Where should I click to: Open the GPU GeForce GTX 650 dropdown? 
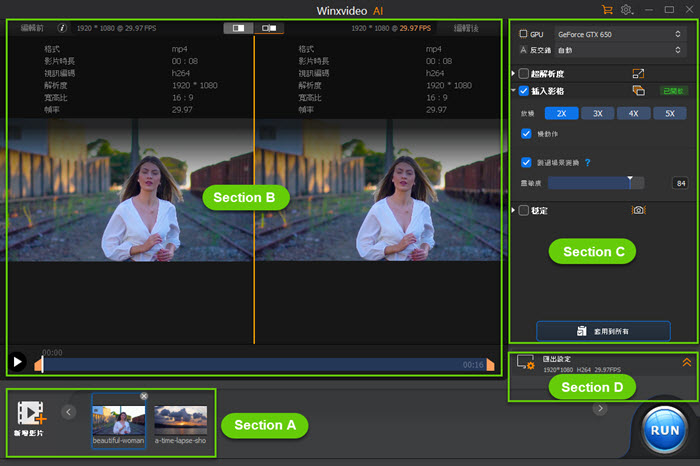click(619, 34)
